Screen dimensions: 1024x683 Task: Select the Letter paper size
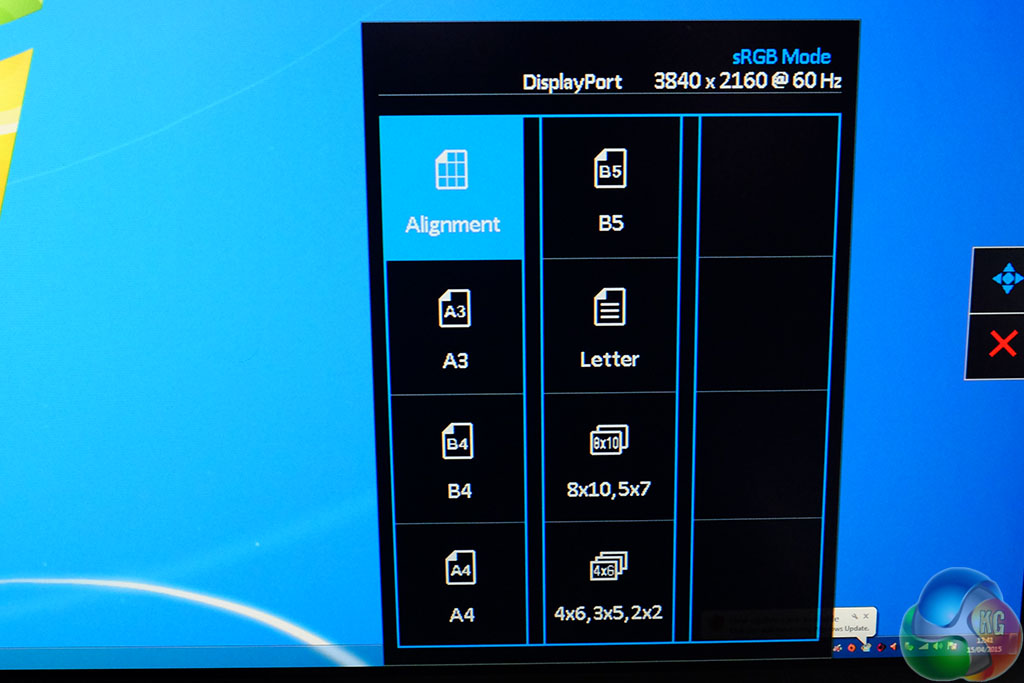[610, 326]
